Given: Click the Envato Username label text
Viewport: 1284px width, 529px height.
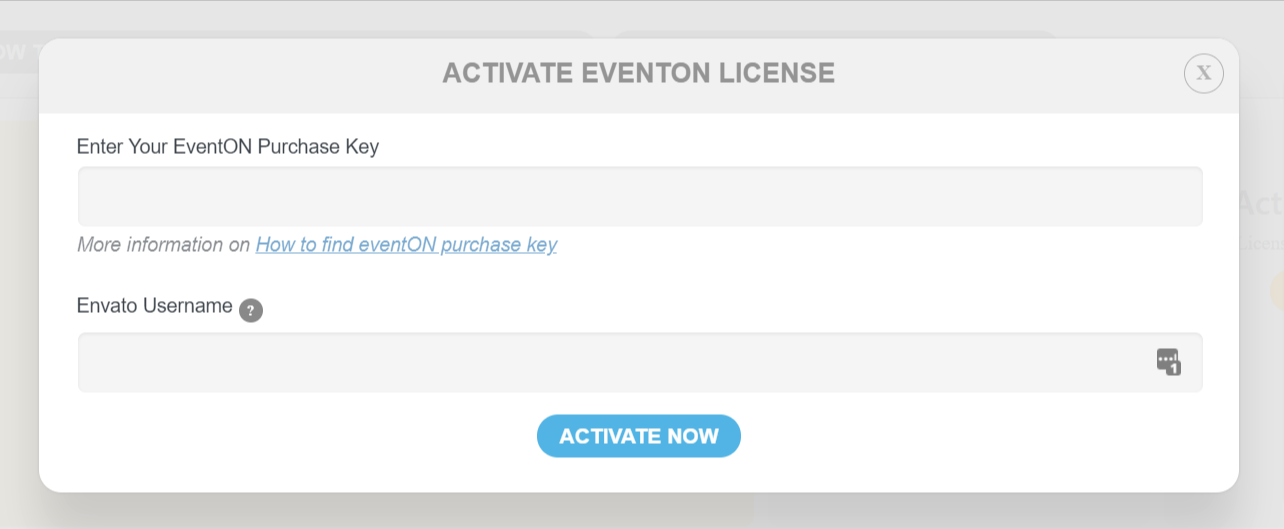Looking at the screenshot, I should [155, 306].
